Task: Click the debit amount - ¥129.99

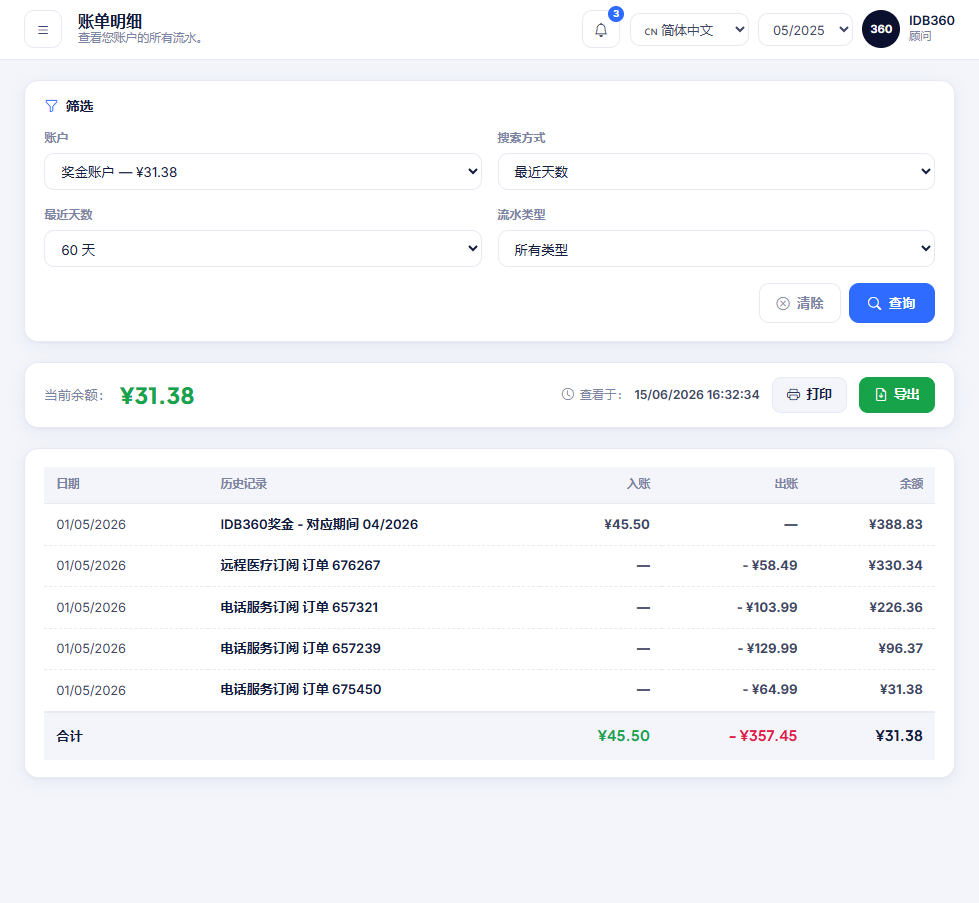Action: [767, 649]
